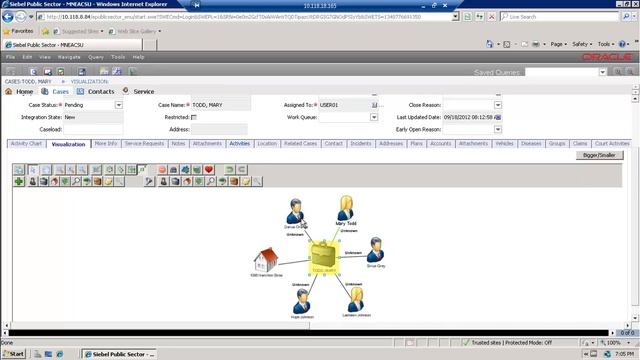Click the browser stop X icon
The width and height of the screenshot is (640, 360).
click(492, 17)
